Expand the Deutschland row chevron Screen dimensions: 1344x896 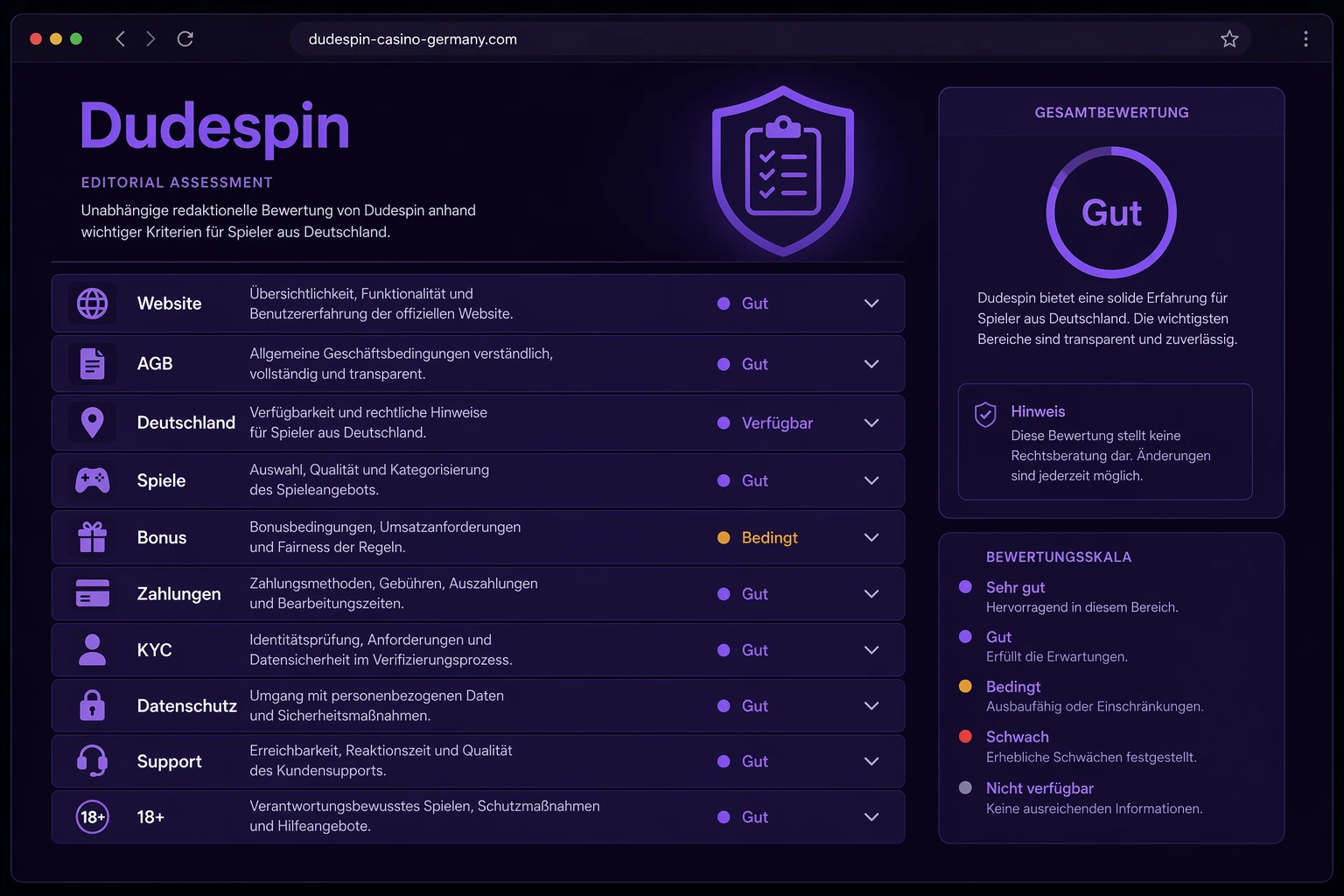point(871,423)
